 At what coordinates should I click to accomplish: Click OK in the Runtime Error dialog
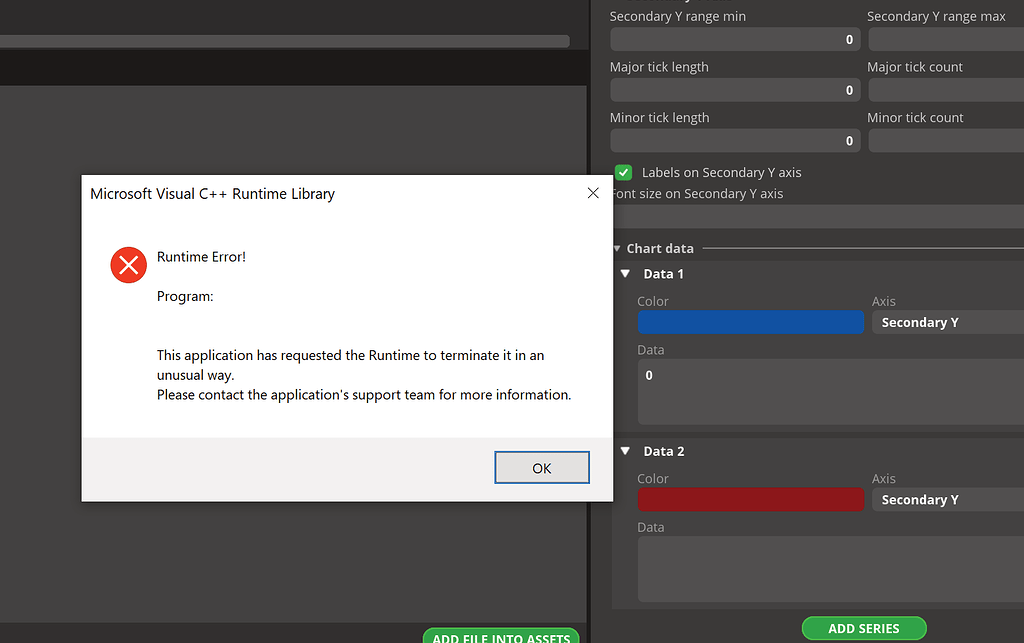pyautogui.click(x=541, y=467)
